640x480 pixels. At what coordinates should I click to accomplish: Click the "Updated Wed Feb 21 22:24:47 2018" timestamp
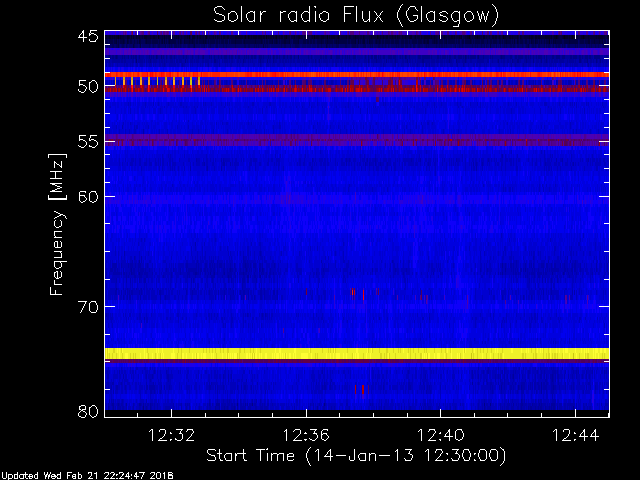point(87,476)
